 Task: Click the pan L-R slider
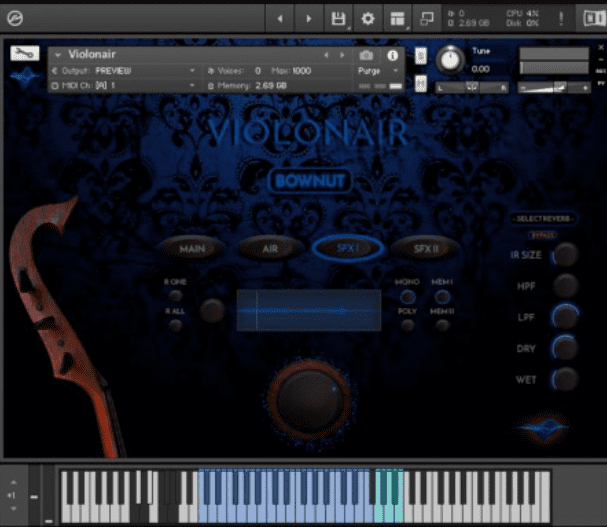point(472,88)
